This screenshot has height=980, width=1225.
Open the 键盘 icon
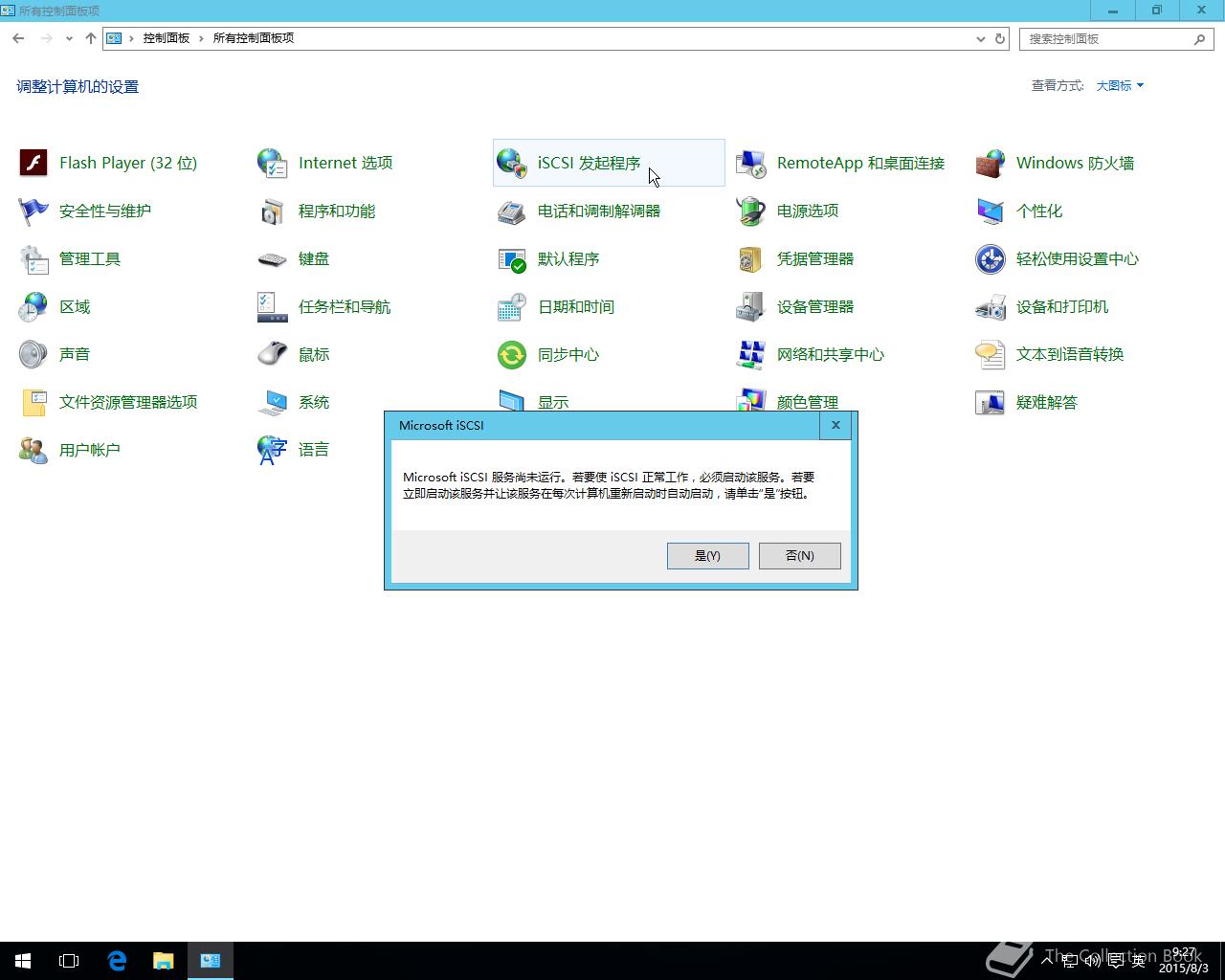pyautogui.click(x=273, y=258)
